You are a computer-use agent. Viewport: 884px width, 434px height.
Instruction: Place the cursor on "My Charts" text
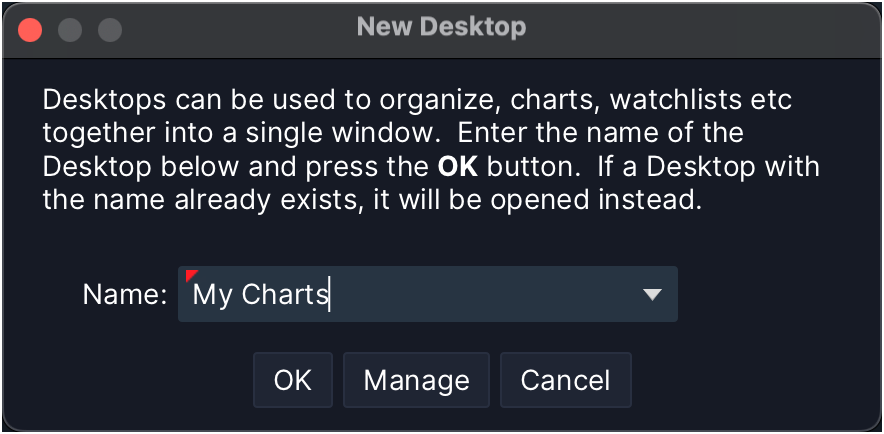(260, 294)
